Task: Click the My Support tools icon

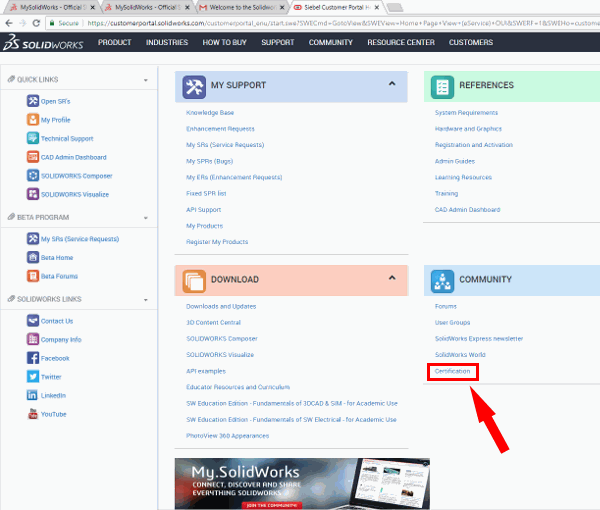Action: click(194, 87)
